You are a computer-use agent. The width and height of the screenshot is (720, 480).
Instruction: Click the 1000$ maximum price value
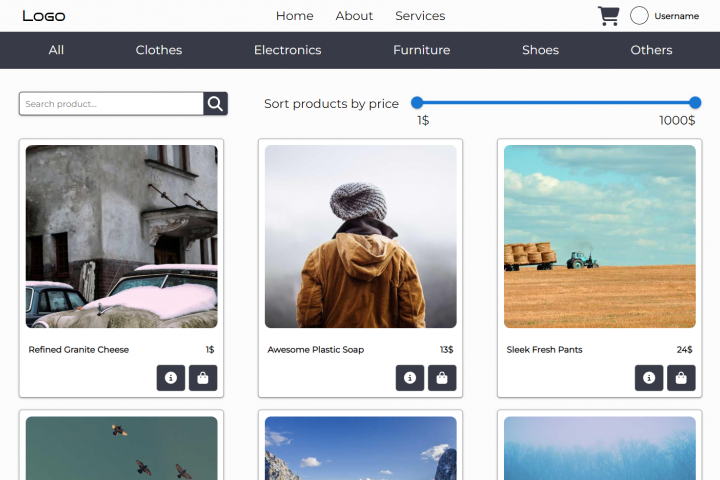click(x=677, y=120)
